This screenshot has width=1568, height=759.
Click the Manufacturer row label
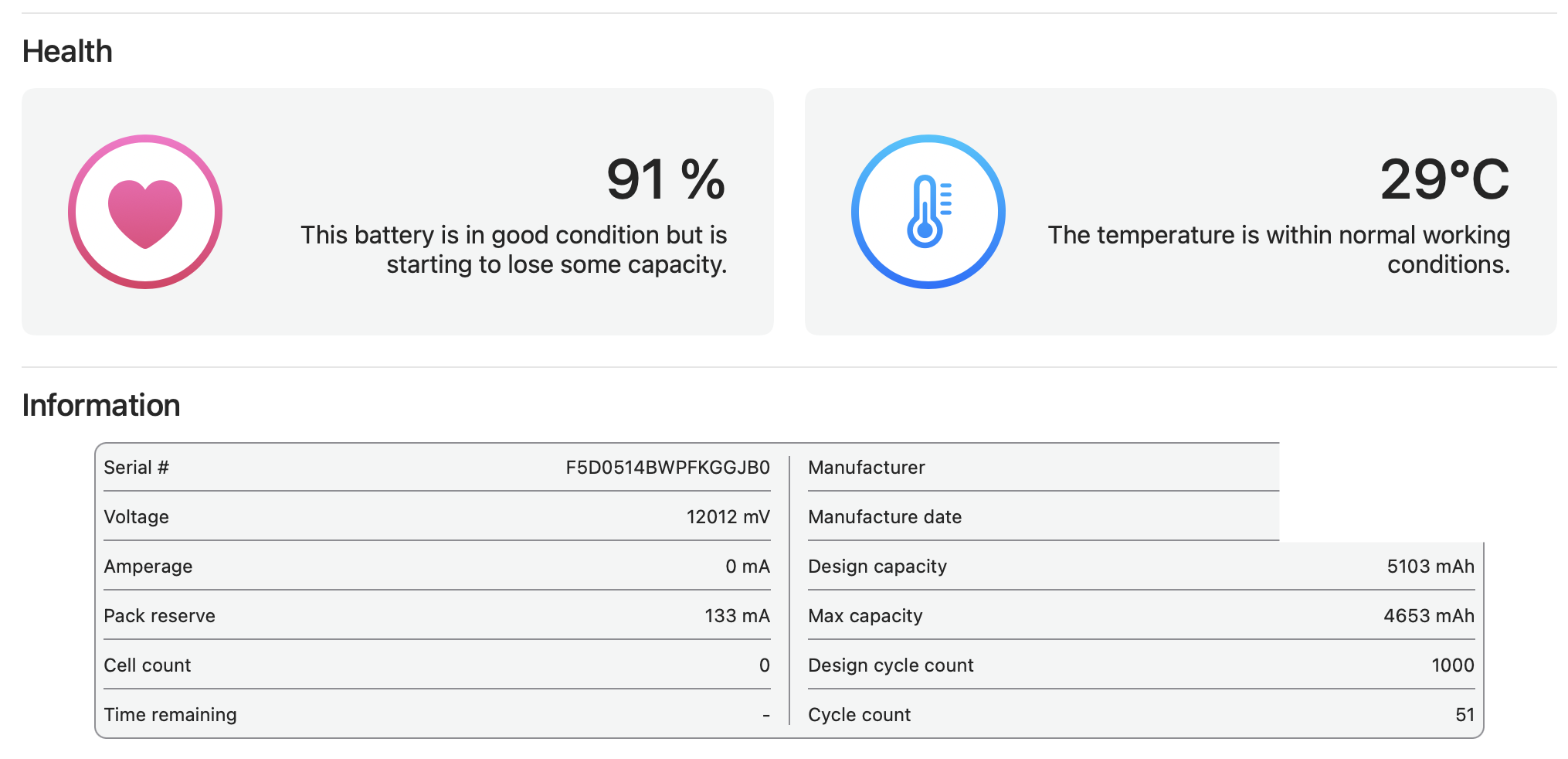coord(866,468)
